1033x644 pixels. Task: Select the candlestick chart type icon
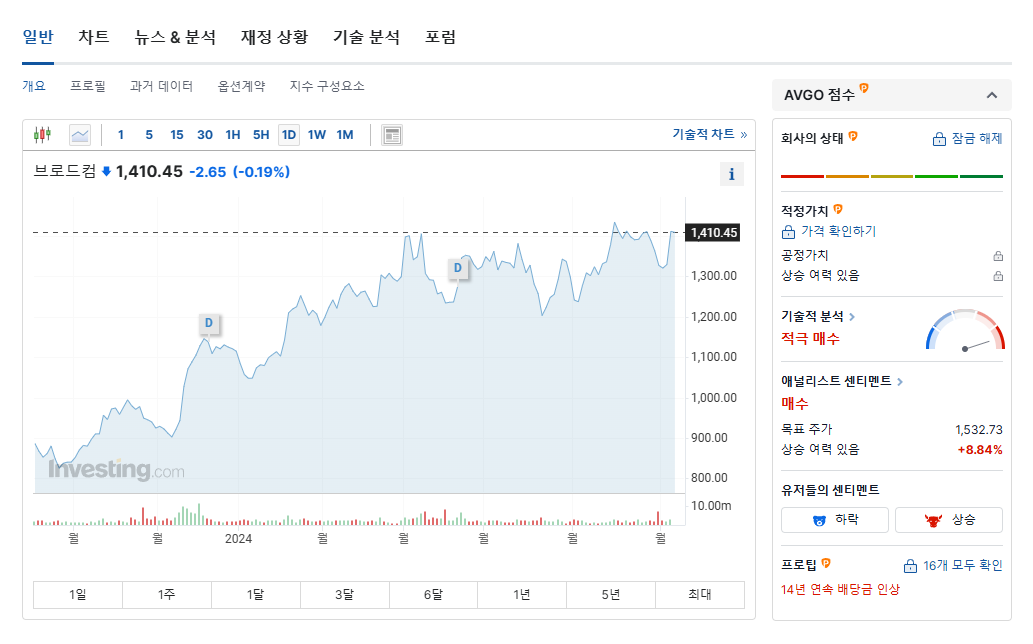coord(43,134)
